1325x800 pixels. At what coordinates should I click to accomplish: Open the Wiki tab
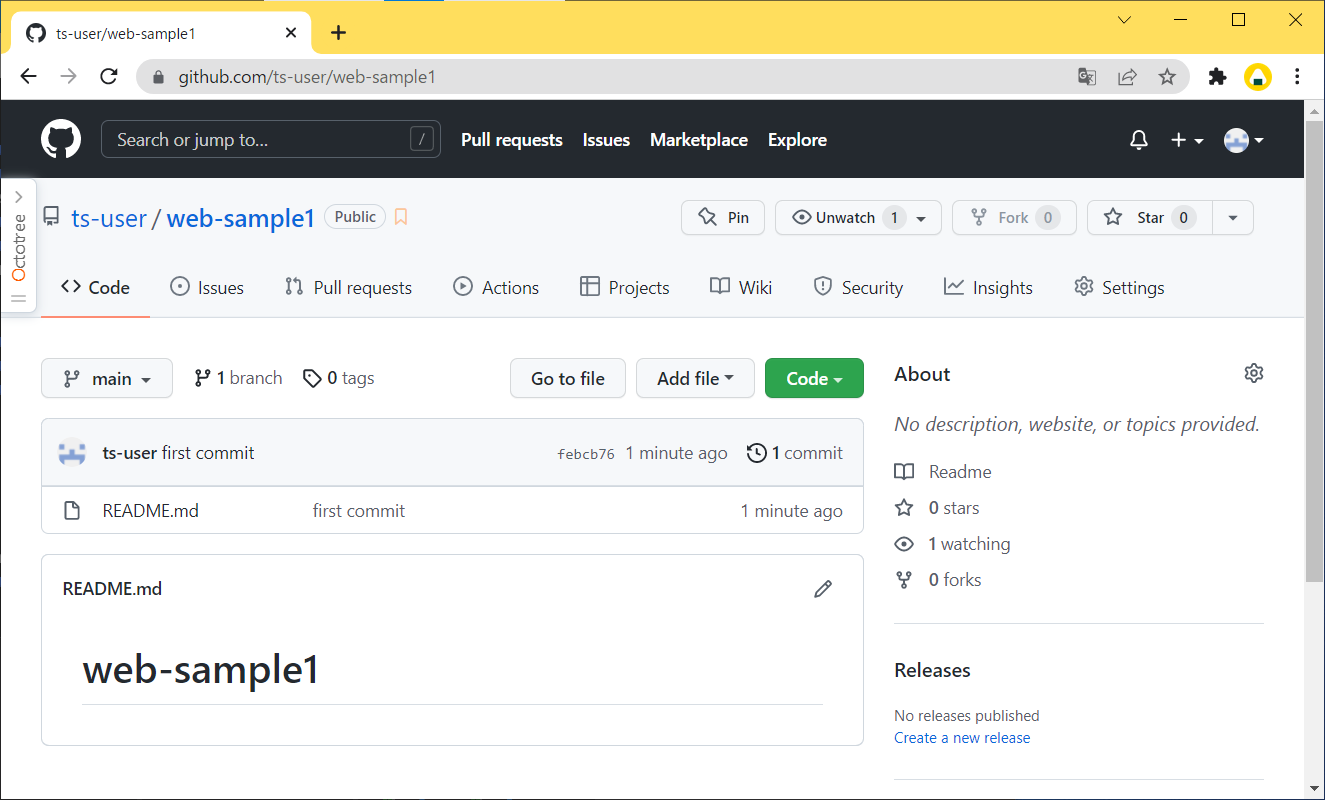click(741, 287)
